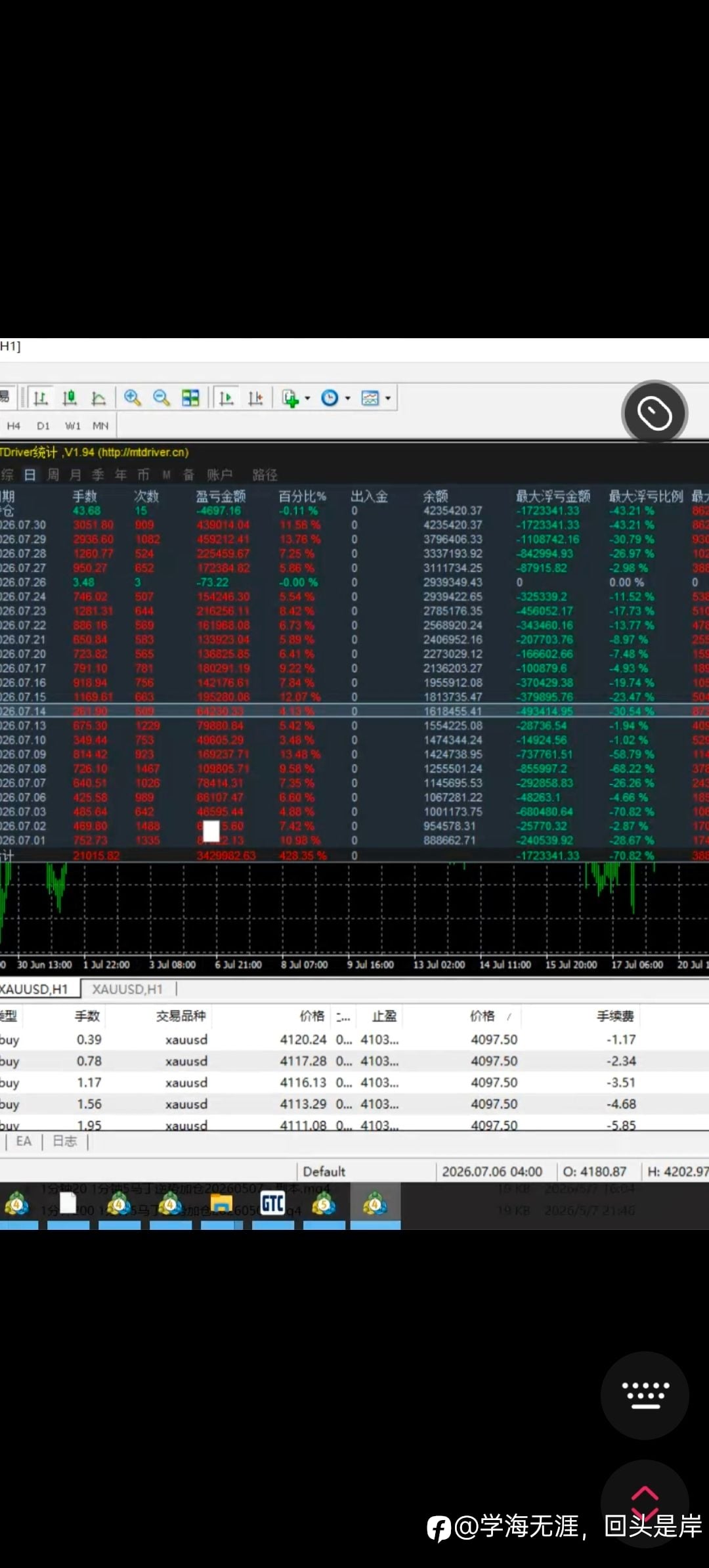The height and width of the screenshot is (1568, 709).
Task: Toggle the chart shift icon
Action: (x=255, y=398)
